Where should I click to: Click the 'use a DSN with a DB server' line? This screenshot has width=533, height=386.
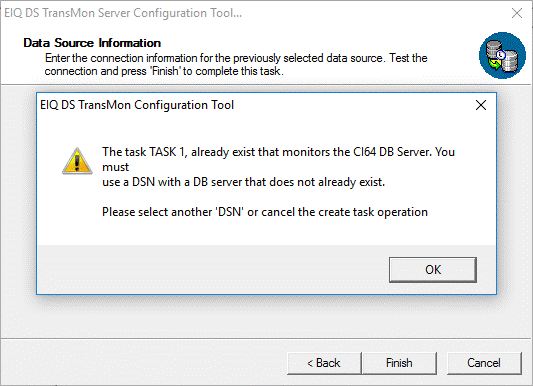coord(243,182)
